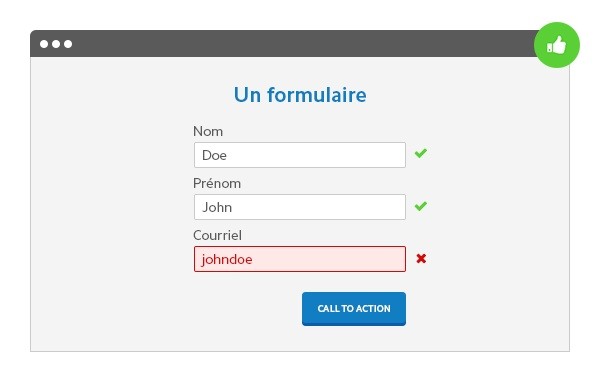Click the CALL TO ACTION button
600x380 pixels.
354,309
